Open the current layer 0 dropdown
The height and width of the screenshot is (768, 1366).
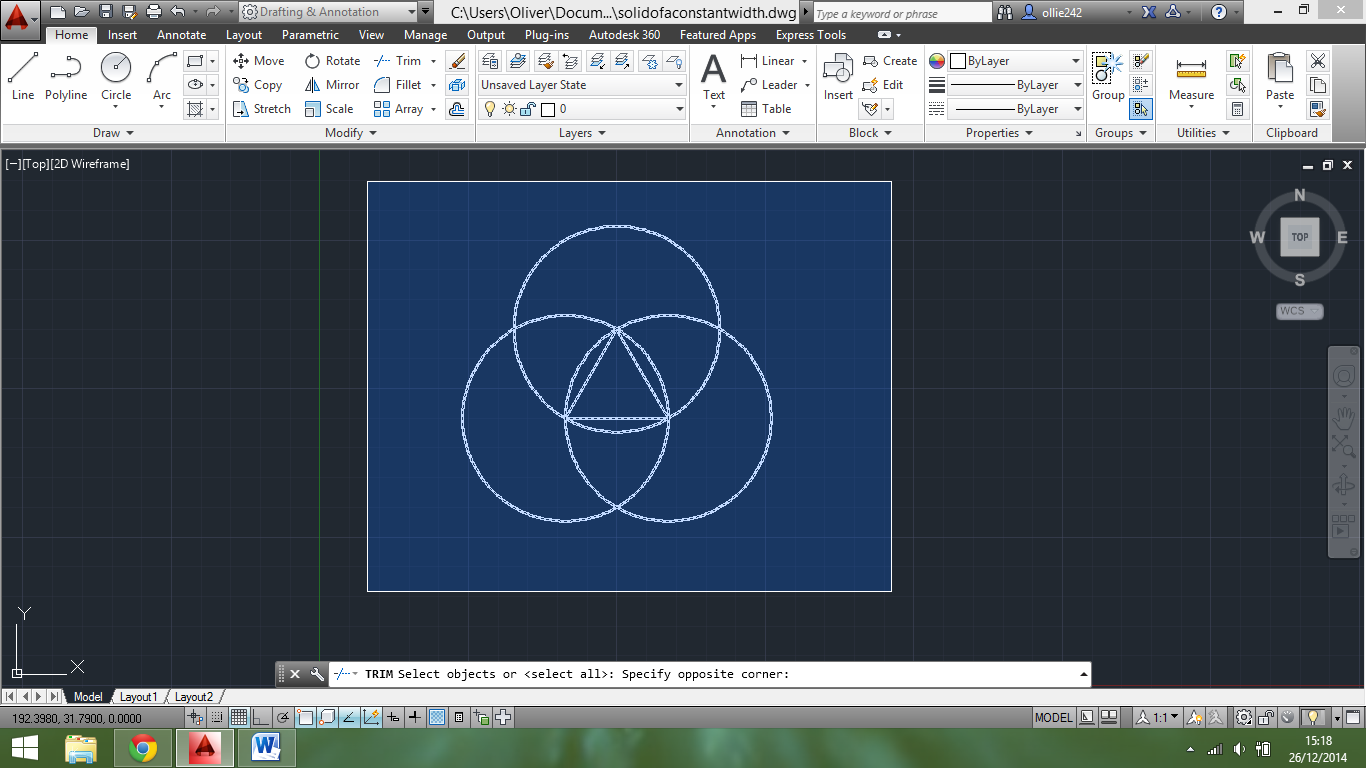tap(582, 109)
